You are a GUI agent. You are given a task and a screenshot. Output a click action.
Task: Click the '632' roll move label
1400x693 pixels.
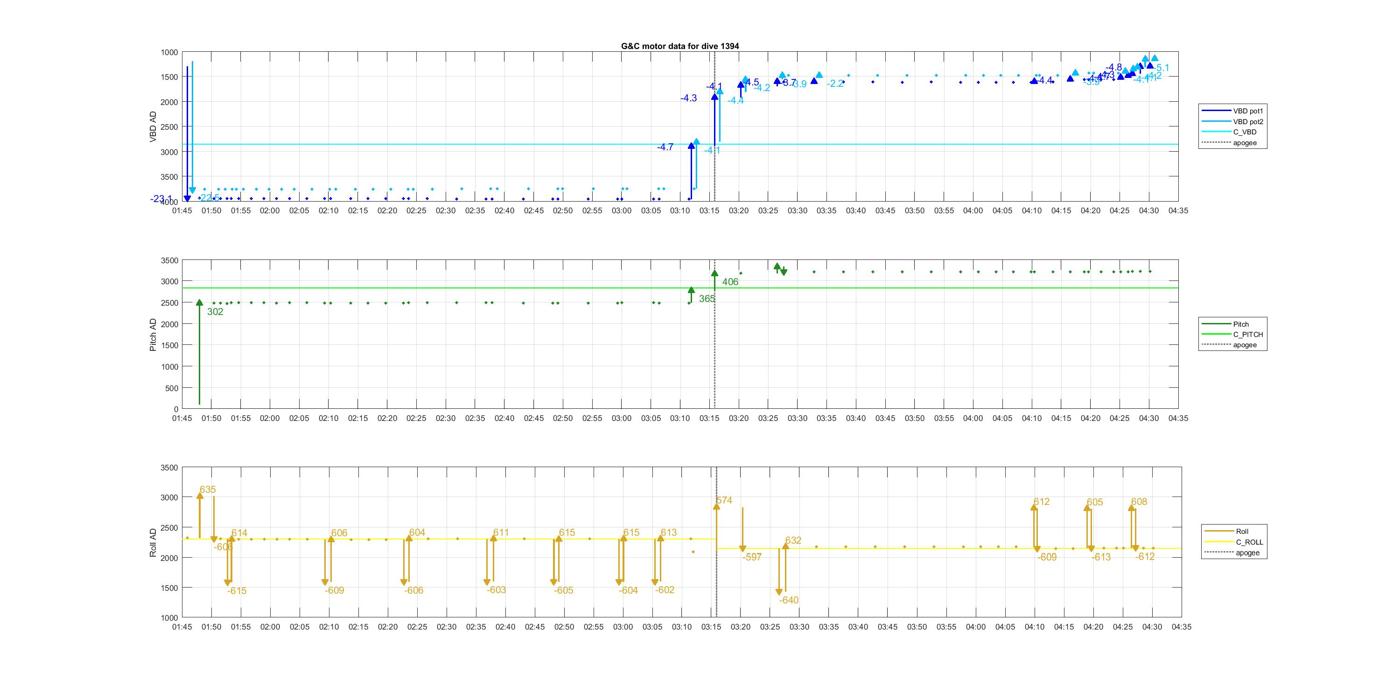point(793,541)
